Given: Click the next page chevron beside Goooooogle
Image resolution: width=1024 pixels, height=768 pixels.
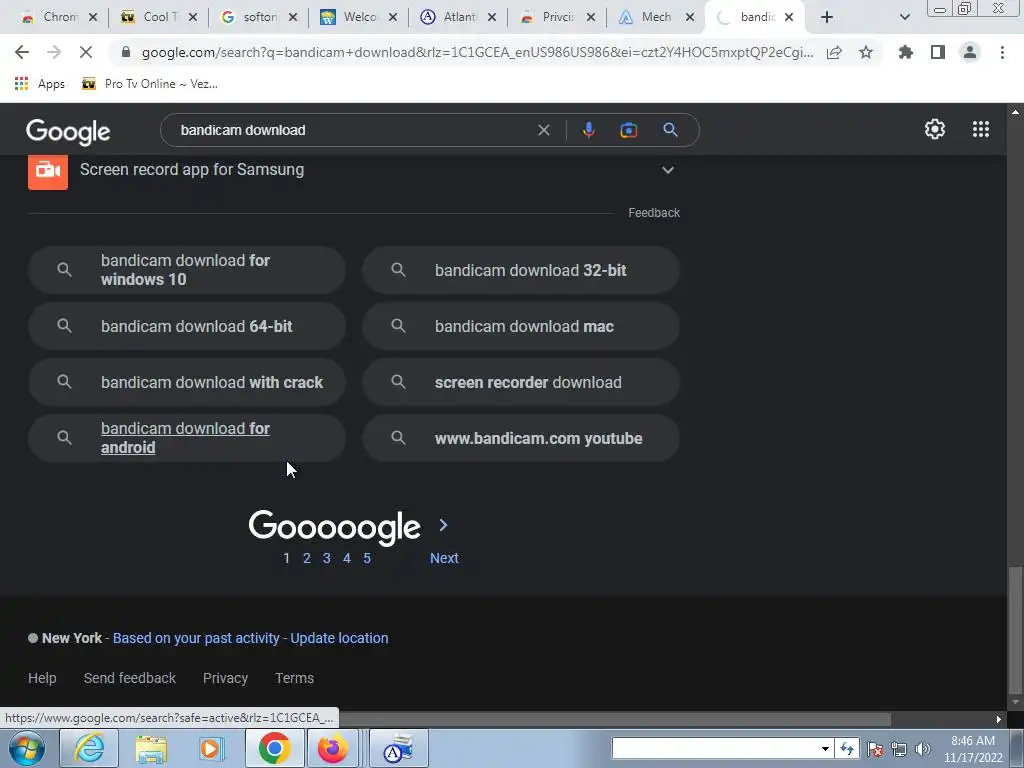Looking at the screenshot, I should click(x=443, y=525).
